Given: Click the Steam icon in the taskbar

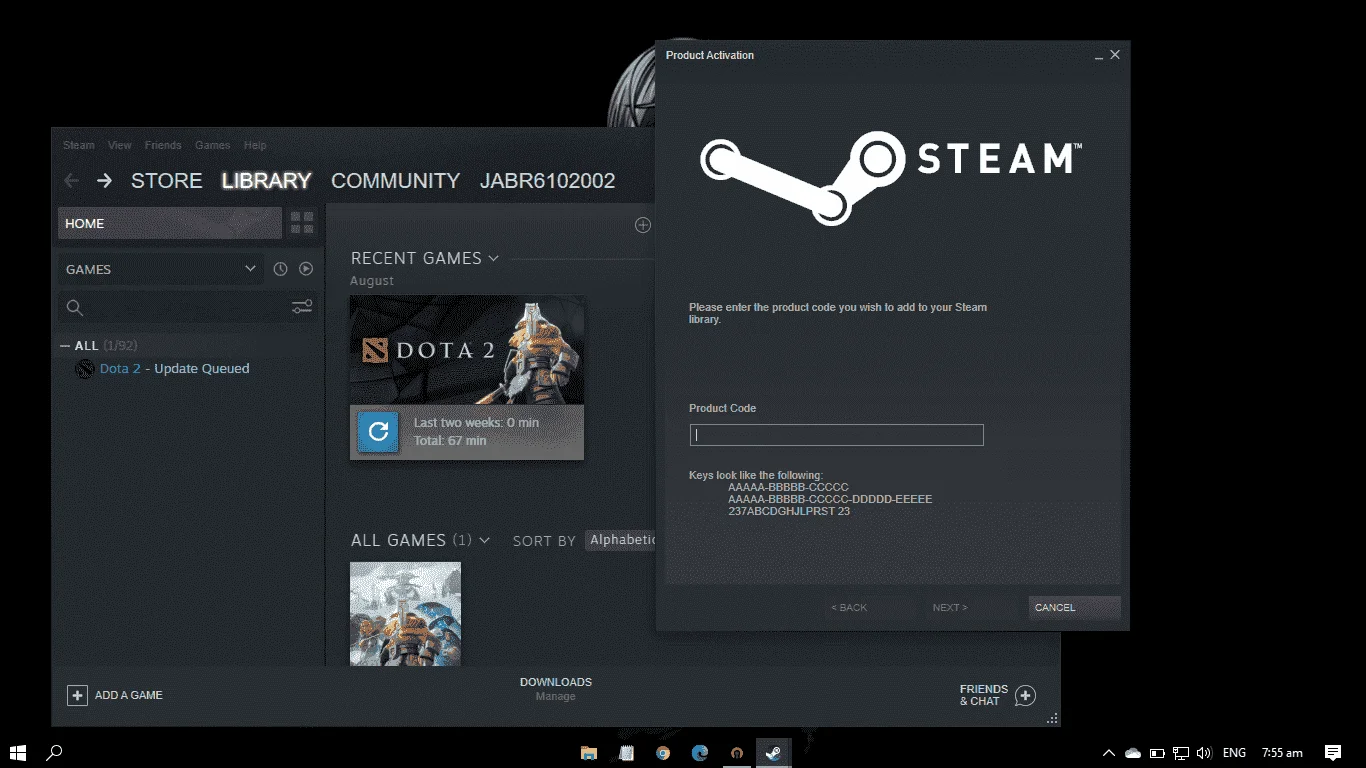Looking at the screenshot, I should [773, 753].
